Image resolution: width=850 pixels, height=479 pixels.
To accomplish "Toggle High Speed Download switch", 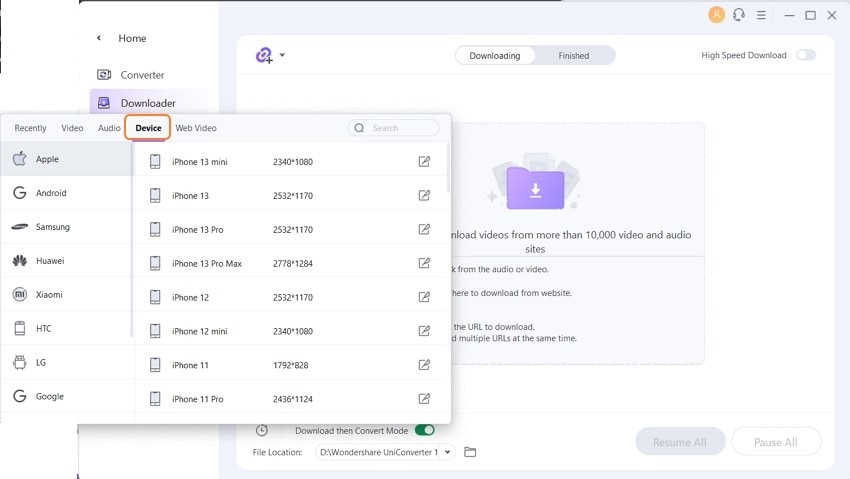I will [806, 55].
